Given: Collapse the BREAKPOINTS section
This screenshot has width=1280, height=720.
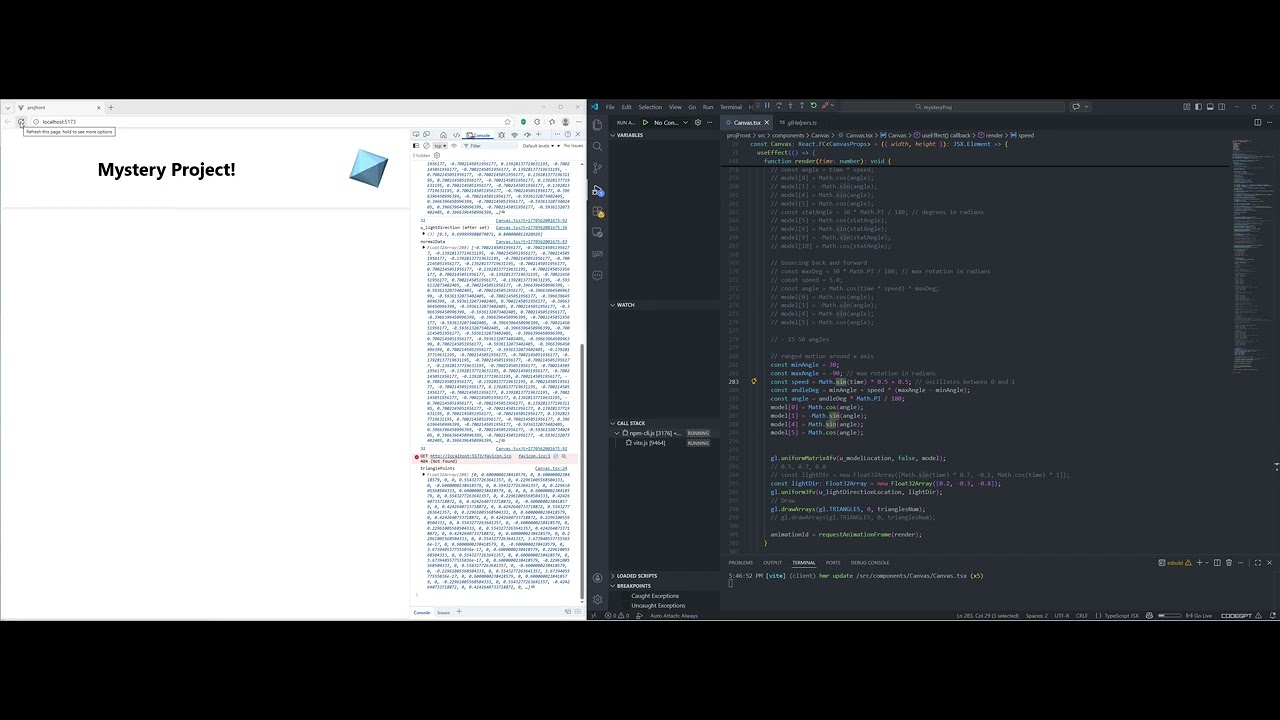Looking at the screenshot, I should coord(665,586).
